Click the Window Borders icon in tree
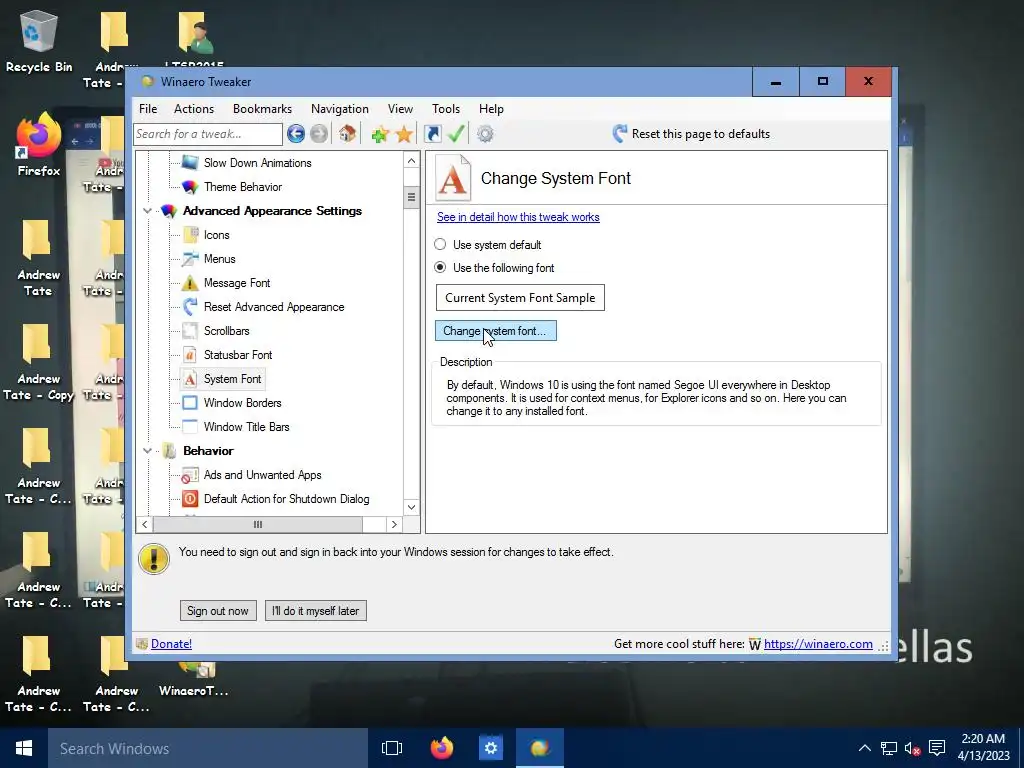 click(190, 402)
